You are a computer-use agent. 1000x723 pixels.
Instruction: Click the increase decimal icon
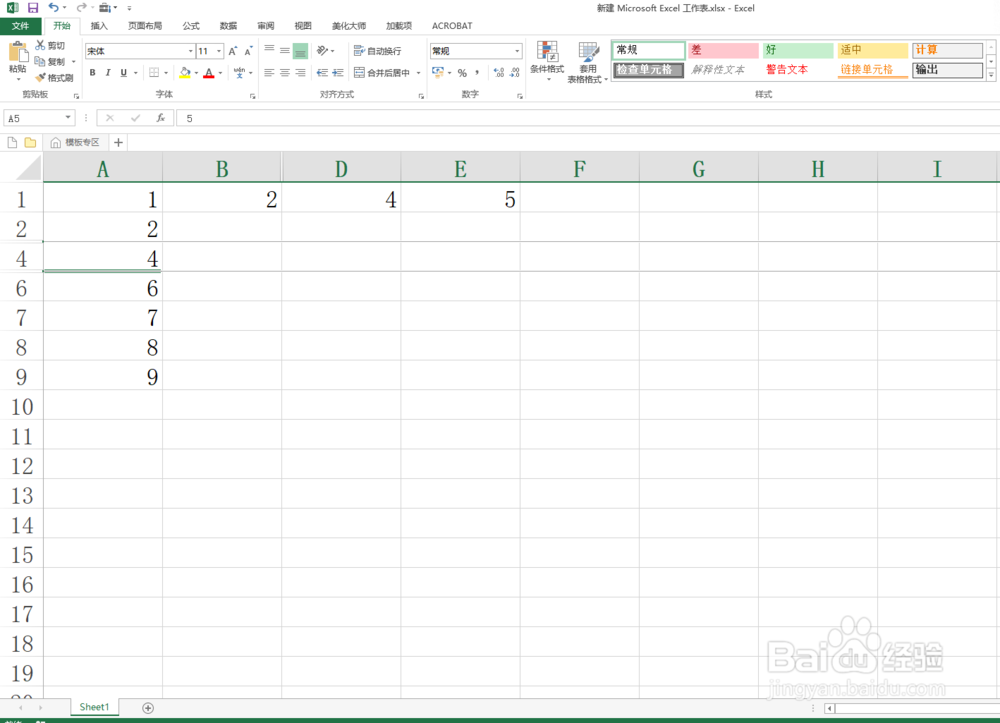click(499, 73)
